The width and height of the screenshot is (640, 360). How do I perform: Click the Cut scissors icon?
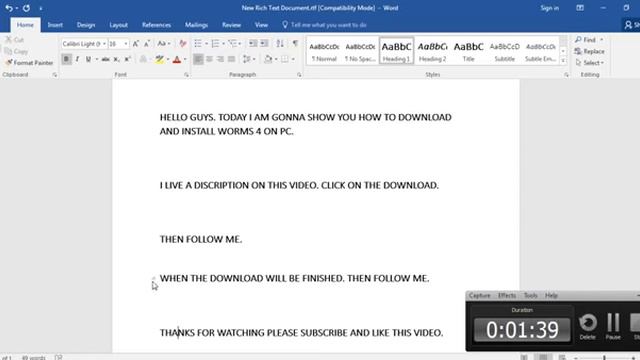coord(8,40)
